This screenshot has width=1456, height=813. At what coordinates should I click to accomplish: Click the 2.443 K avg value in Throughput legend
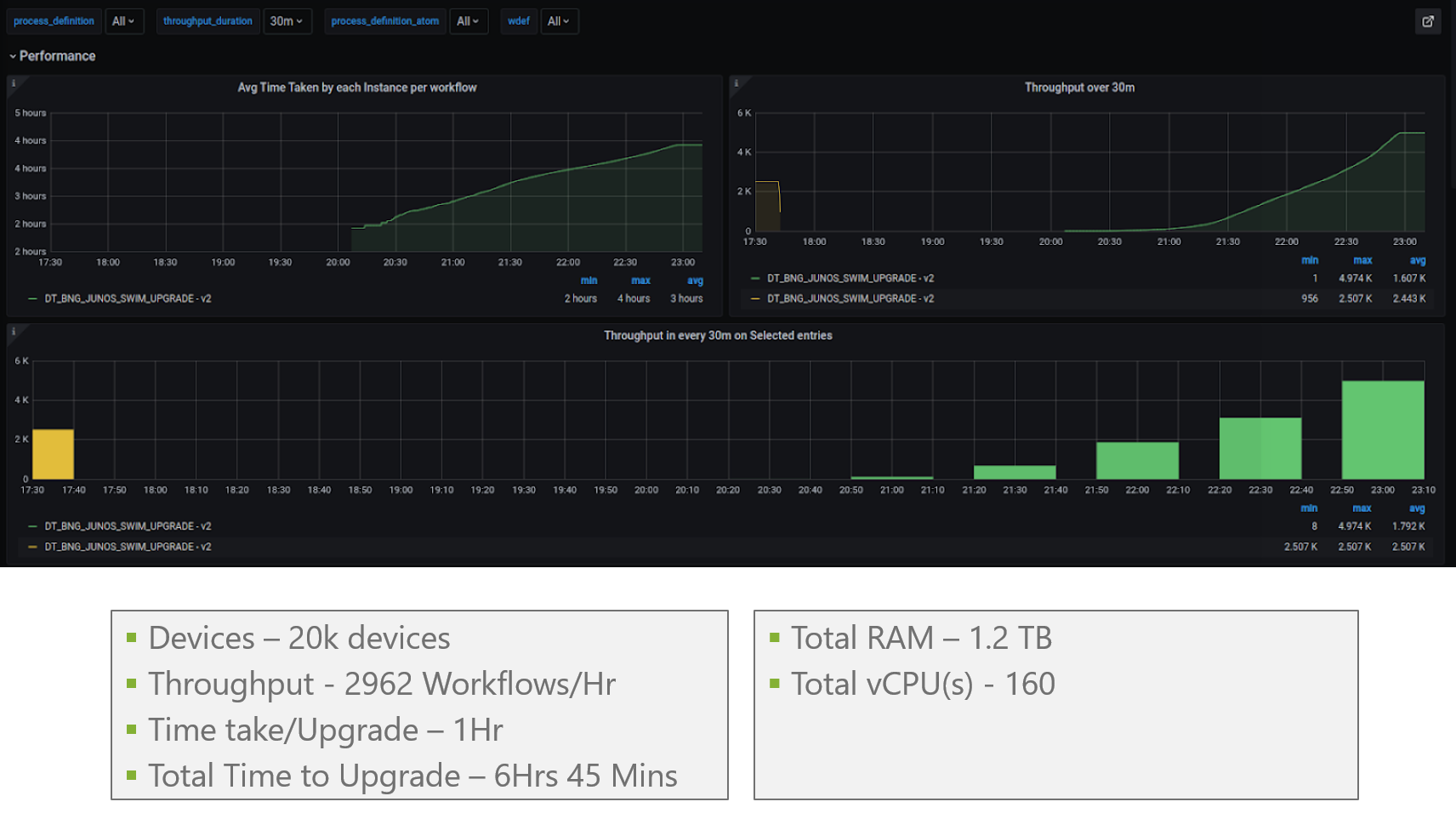pyautogui.click(x=1409, y=298)
